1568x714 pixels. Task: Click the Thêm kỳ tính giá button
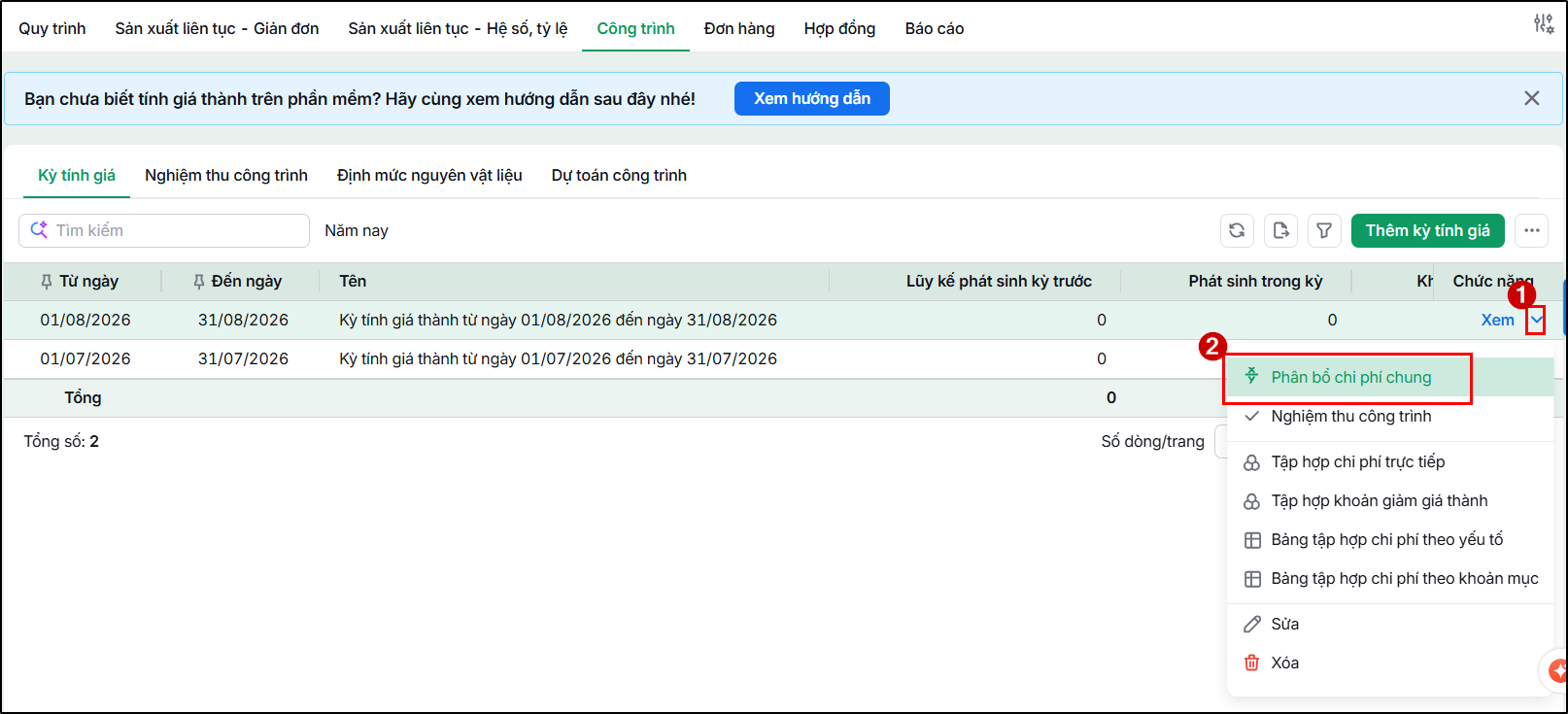(x=1427, y=230)
